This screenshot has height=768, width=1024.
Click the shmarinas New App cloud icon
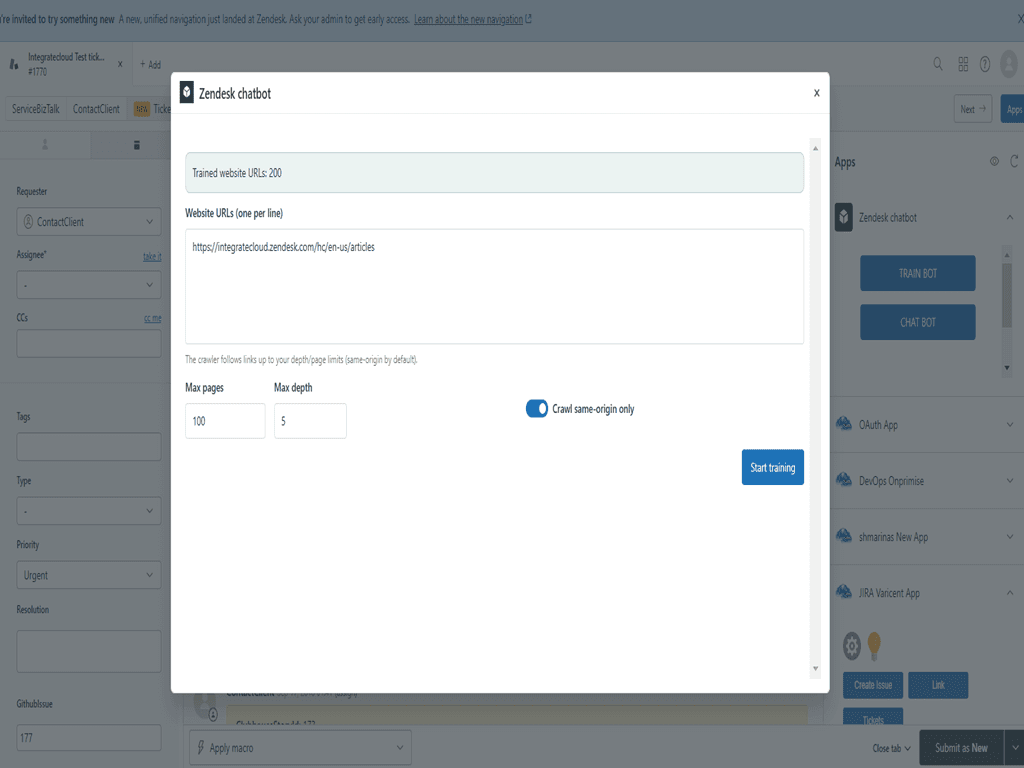click(844, 536)
